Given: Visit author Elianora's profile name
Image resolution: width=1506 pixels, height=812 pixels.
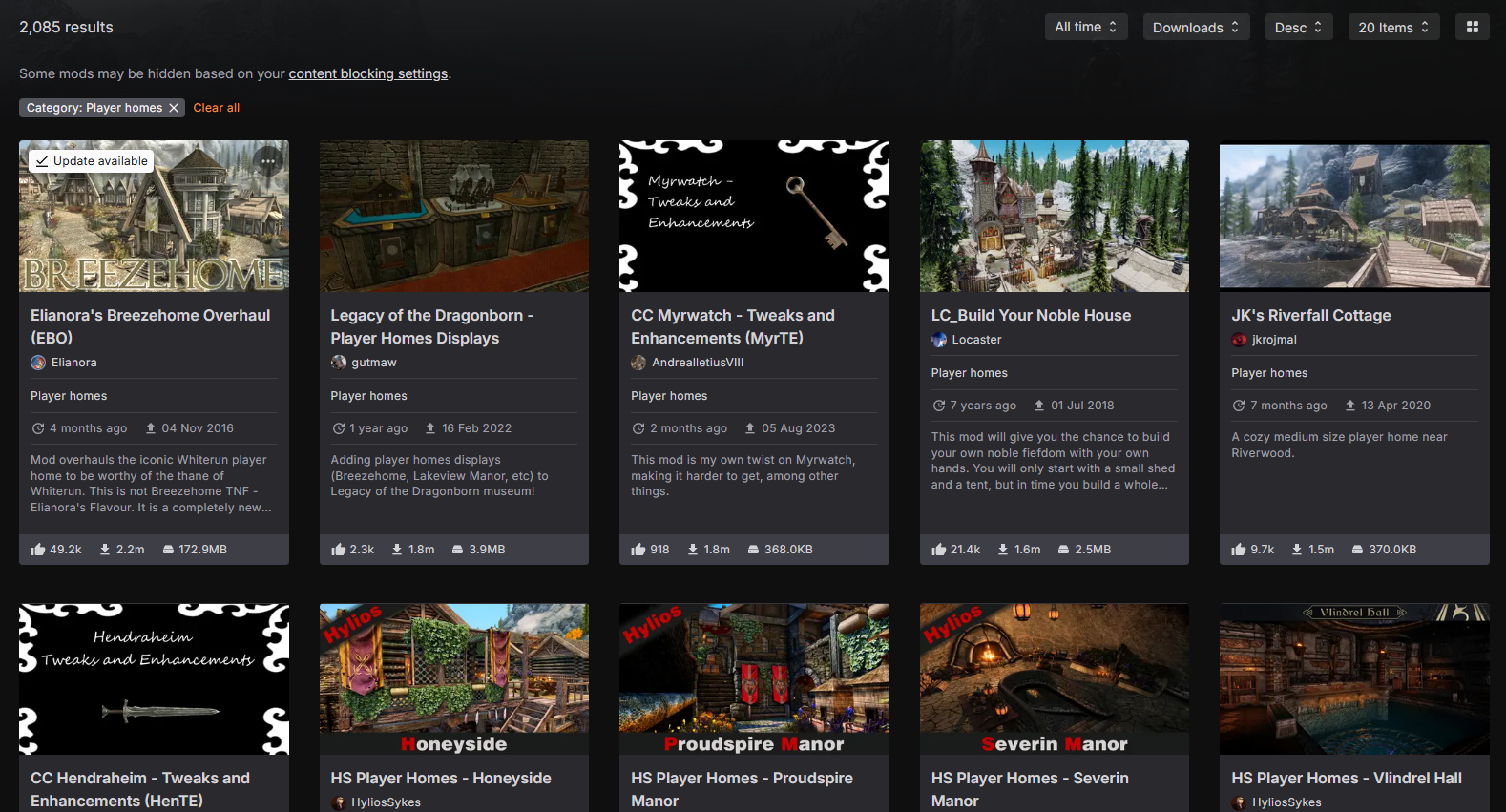Looking at the screenshot, I should click(73, 363).
